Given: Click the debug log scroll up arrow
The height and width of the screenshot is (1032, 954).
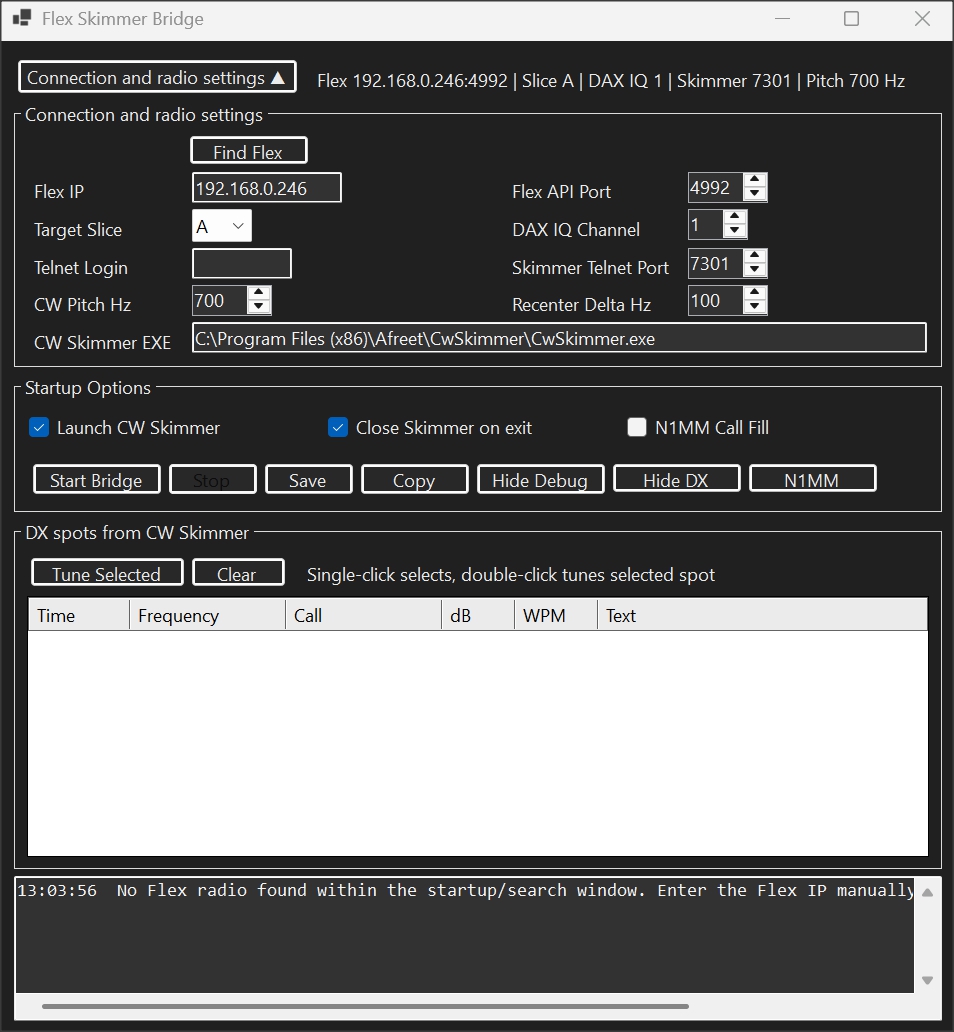Looking at the screenshot, I should [928, 893].
